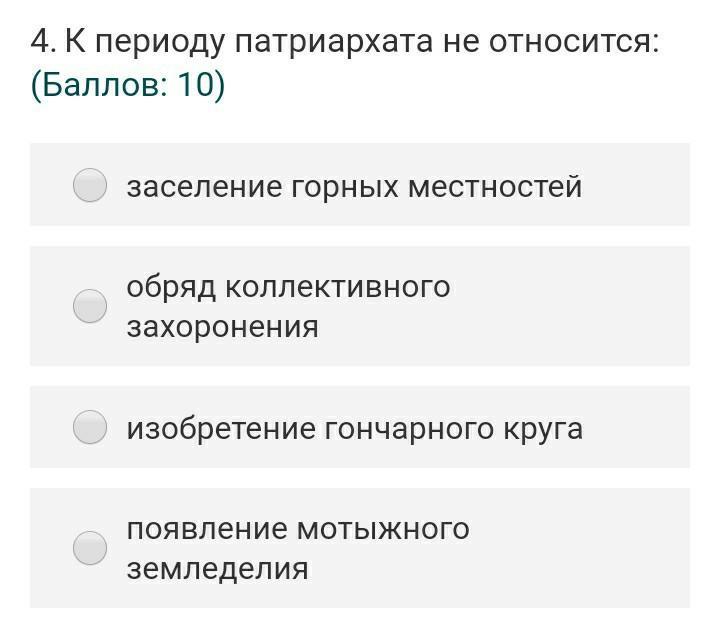Image resolution: width=720 pixels, height=637 pixels.
Task: Click the empty right side of the third option card
Action: pyautogui.click(x=640, y=427)
